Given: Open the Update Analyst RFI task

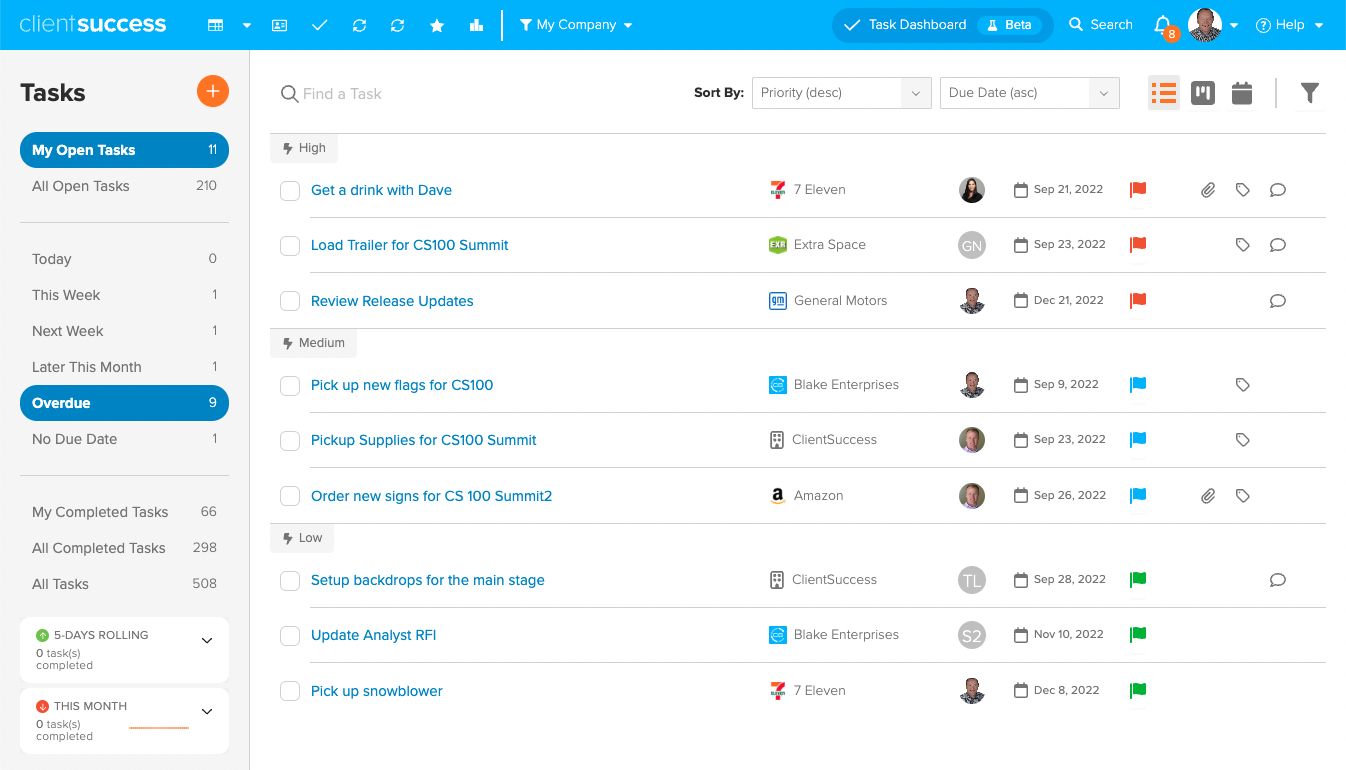Looking at the screenshot, I should pos(373,635).
